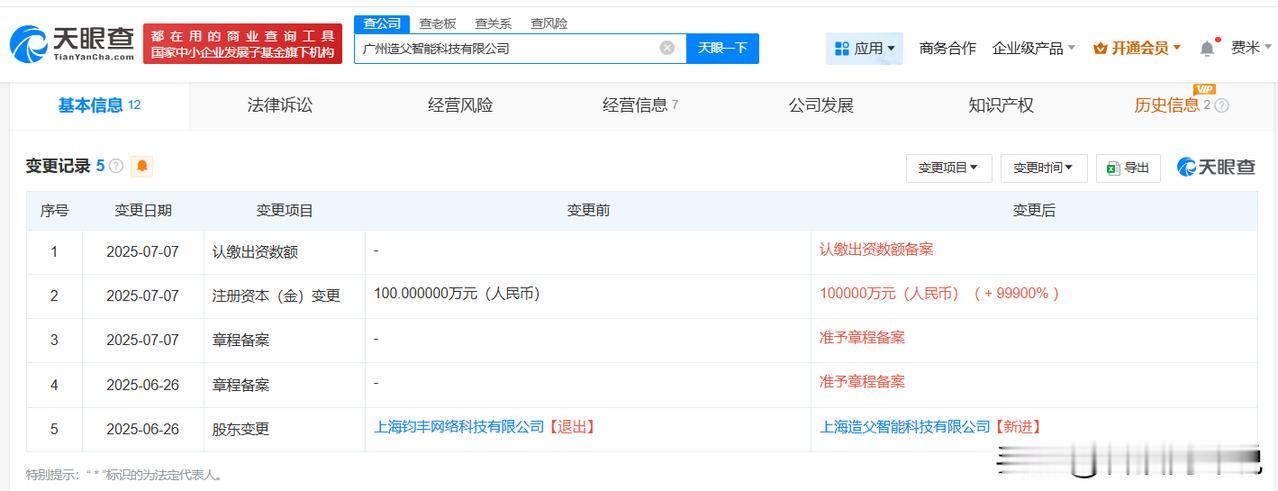
Task: Click the orange alert bell next to 变更记录
Action: click(142, 166)
